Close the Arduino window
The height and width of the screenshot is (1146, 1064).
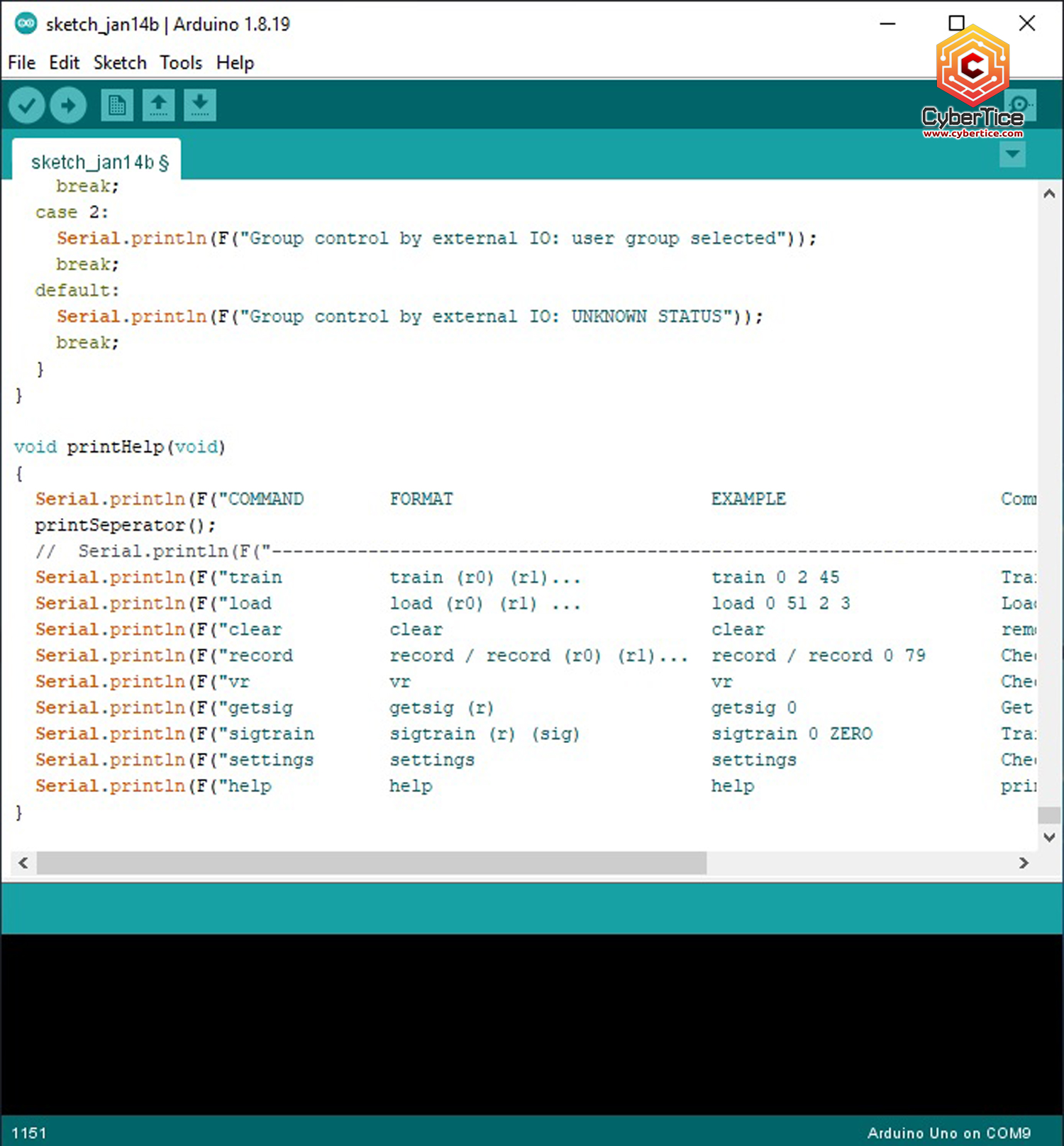pos(1026,23)
